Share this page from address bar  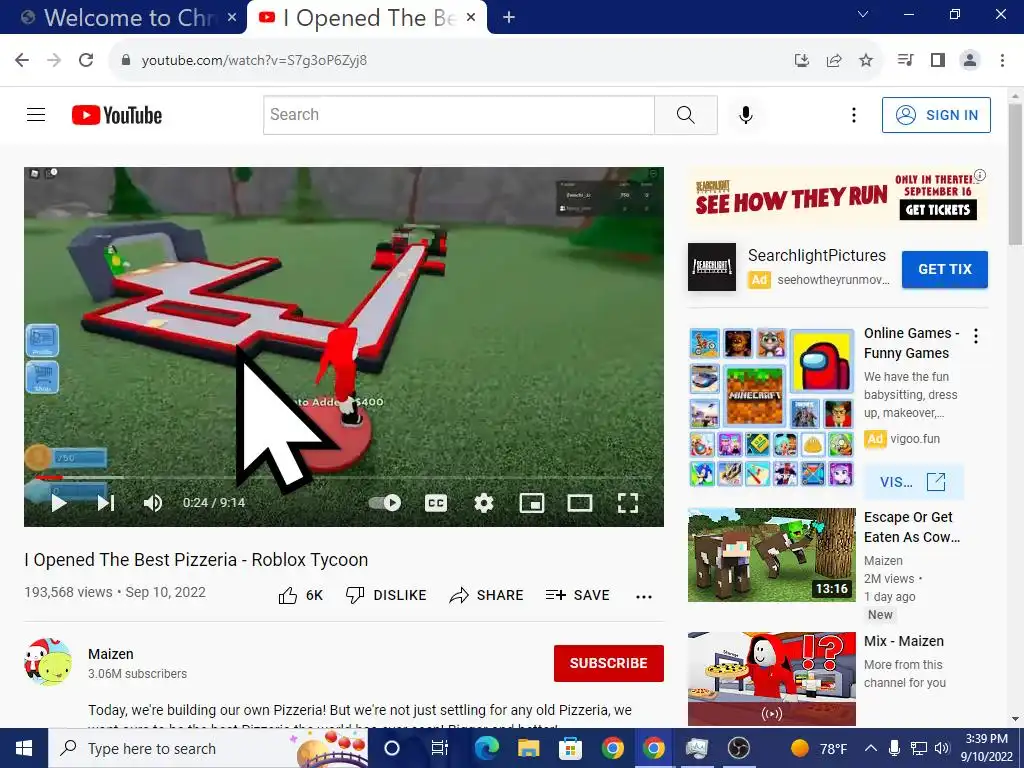click(x=834, y=61)
